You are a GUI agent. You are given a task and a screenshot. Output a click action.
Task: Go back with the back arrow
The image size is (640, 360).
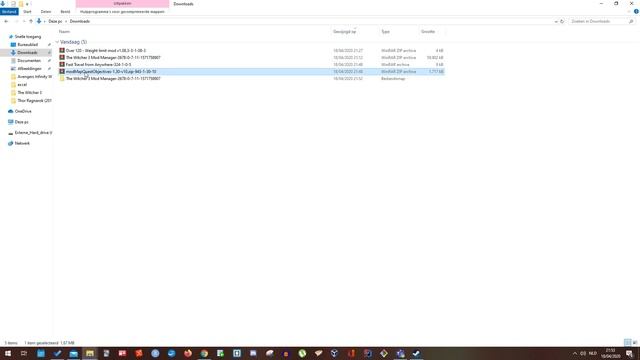coord(6,21)
